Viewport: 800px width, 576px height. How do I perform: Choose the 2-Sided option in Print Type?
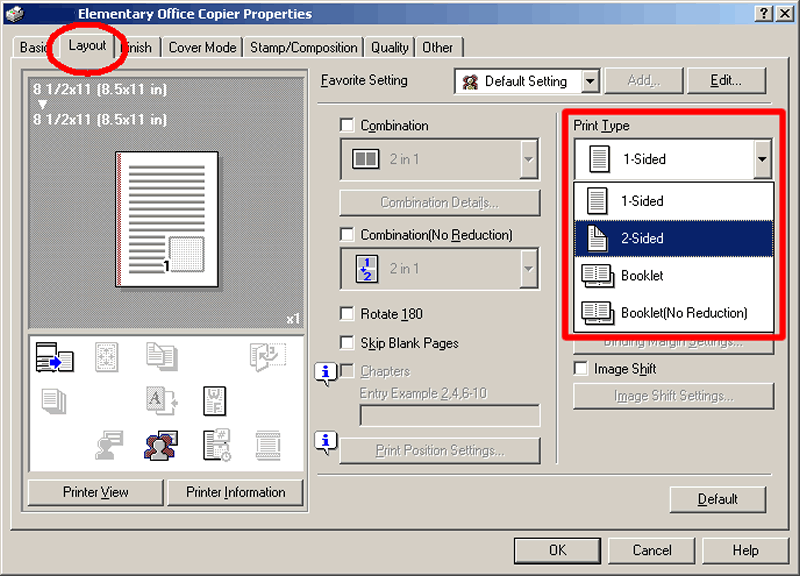click(672, 238)
